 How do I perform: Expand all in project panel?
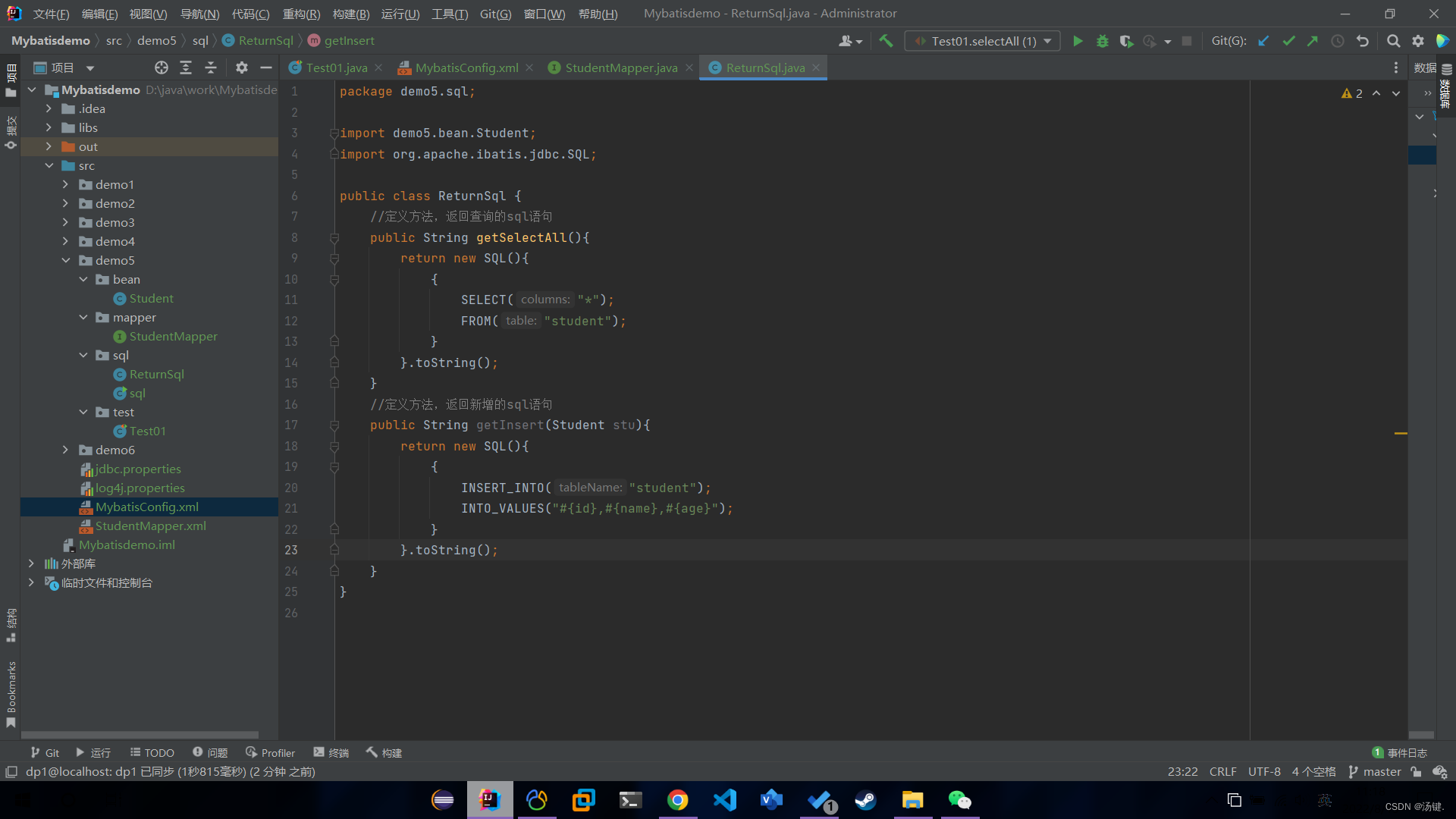pos(186,67)
